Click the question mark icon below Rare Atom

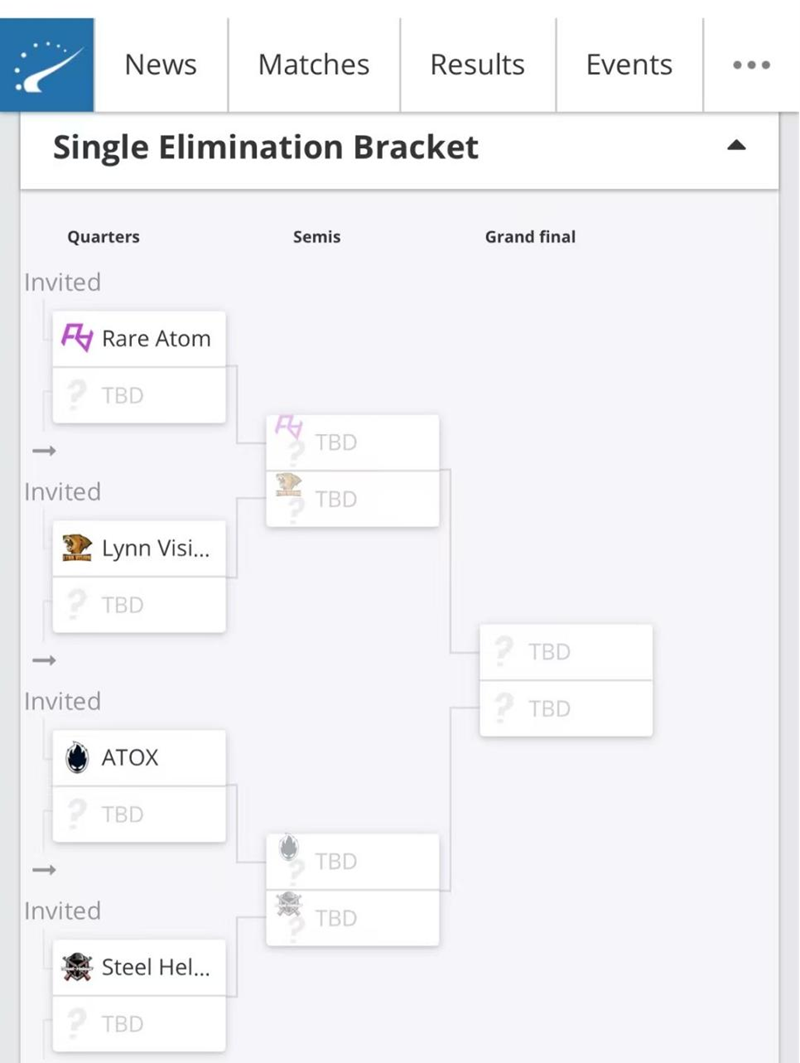coord(76,395)
